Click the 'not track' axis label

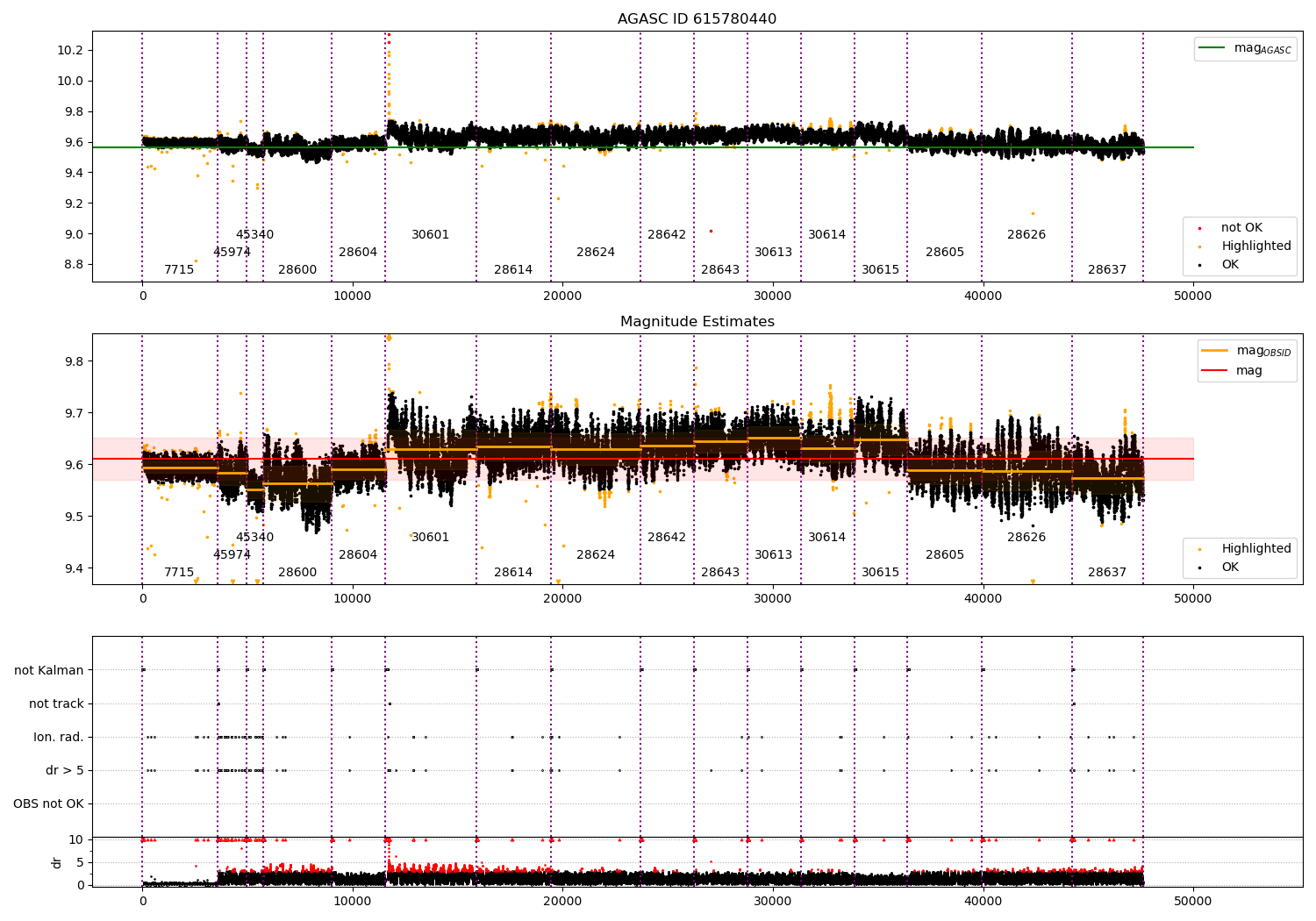pos(56,704)
